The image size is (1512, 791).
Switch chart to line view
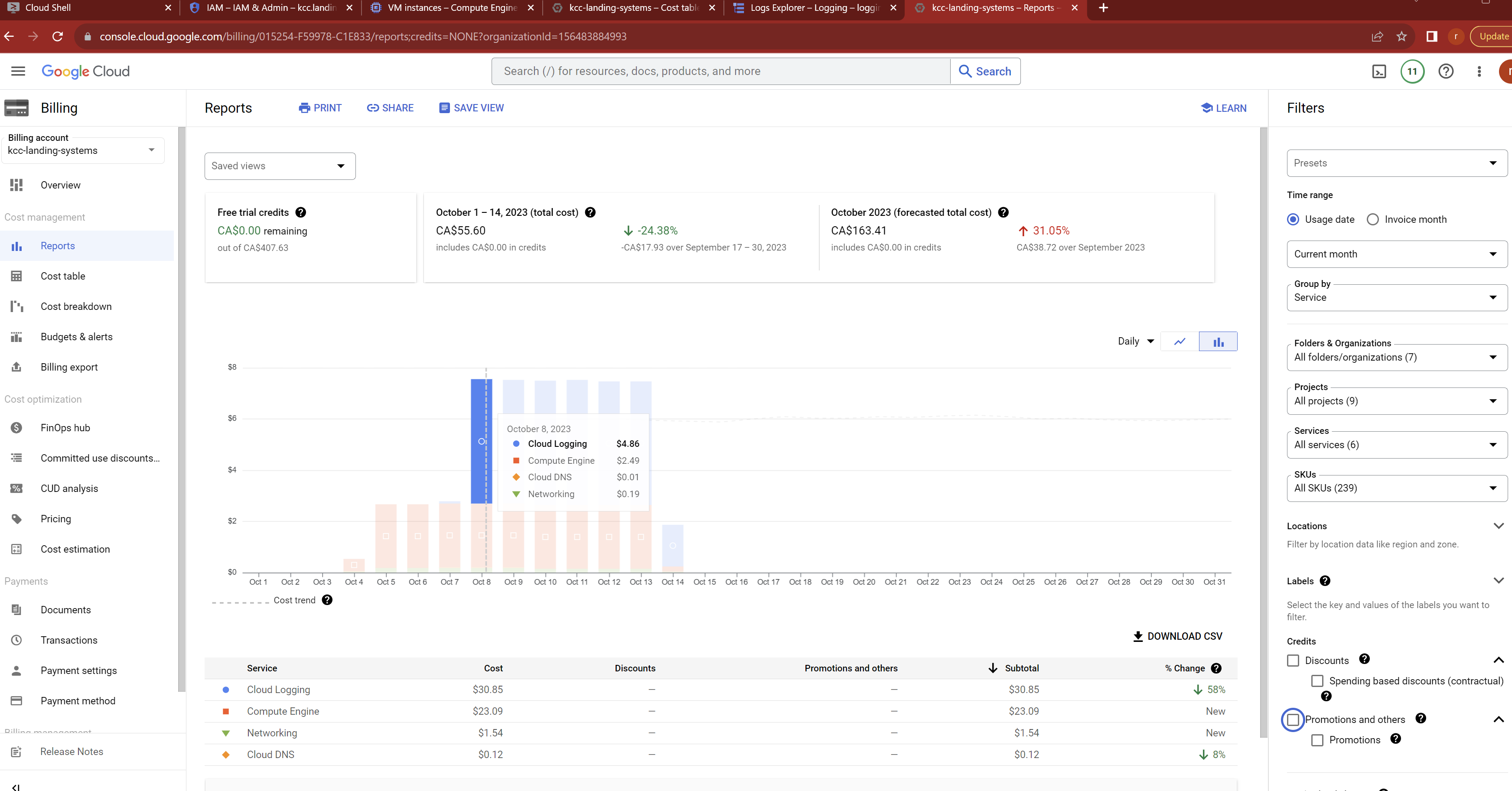pyautogui.click(x=1179, y=341)
